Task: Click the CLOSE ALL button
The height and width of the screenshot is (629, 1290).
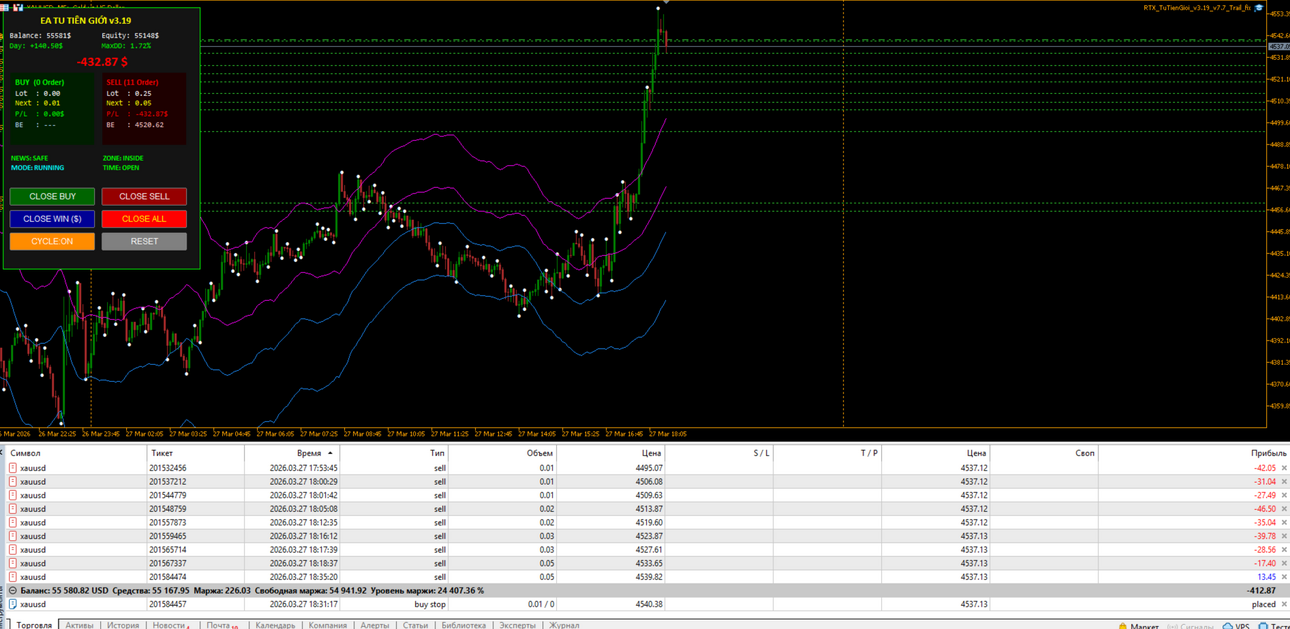Action: click(x=144, y=219)
